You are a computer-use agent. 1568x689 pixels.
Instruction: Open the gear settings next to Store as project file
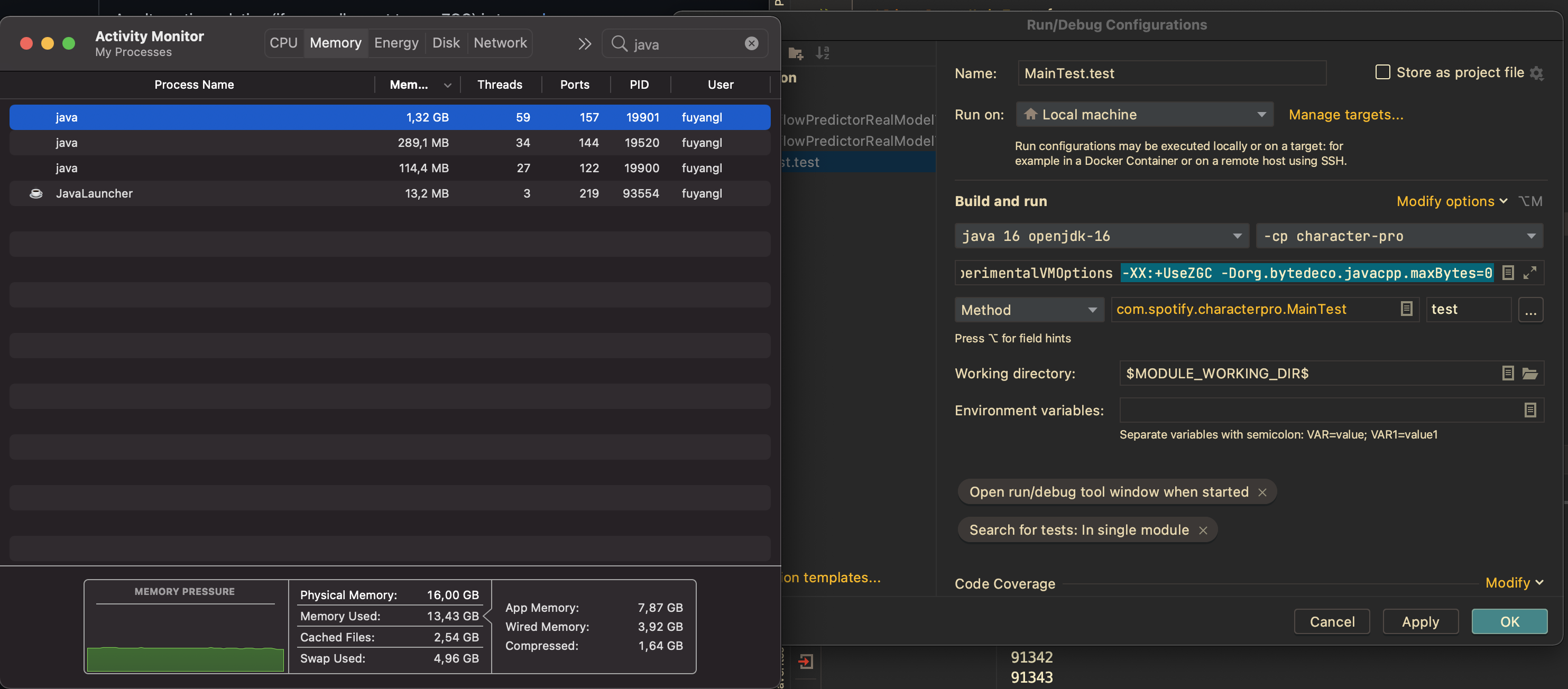pyautogui.click(x=1536, y=73)
